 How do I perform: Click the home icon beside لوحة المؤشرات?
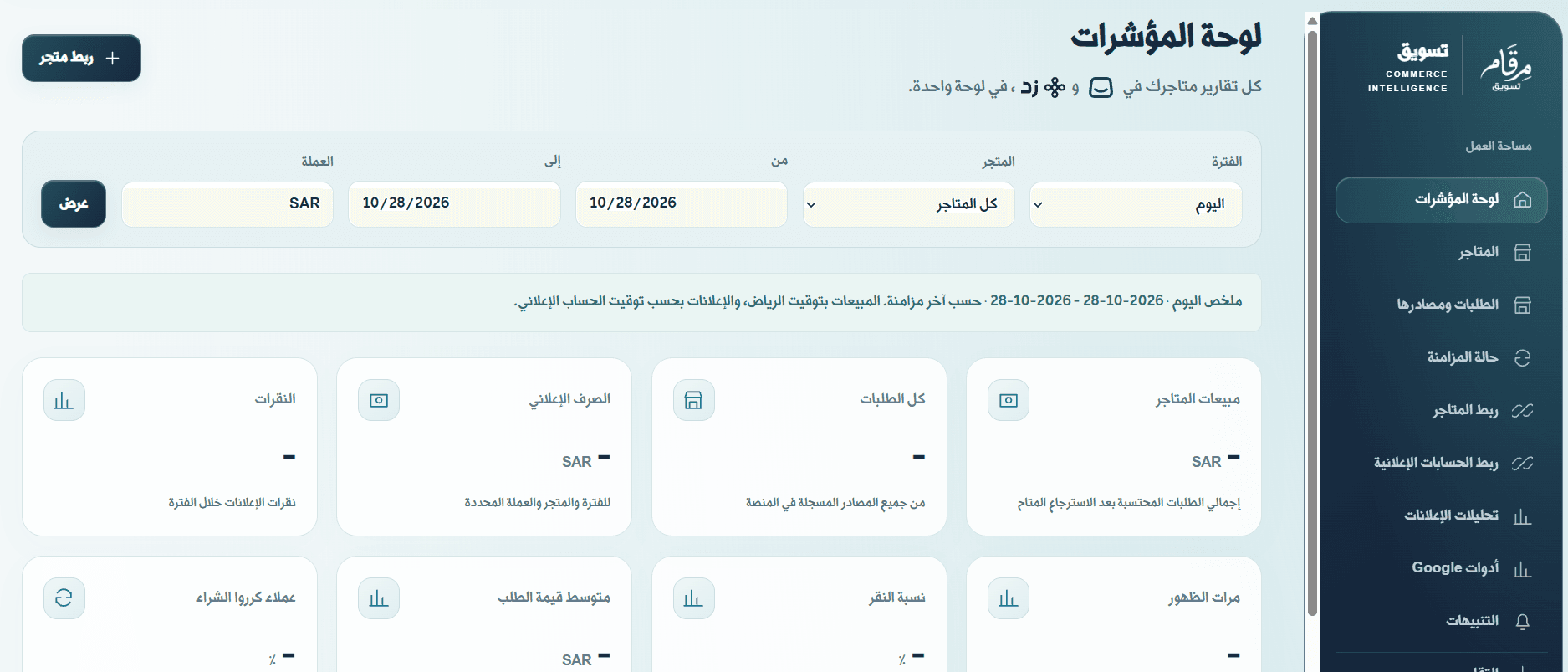(1522, 200)
